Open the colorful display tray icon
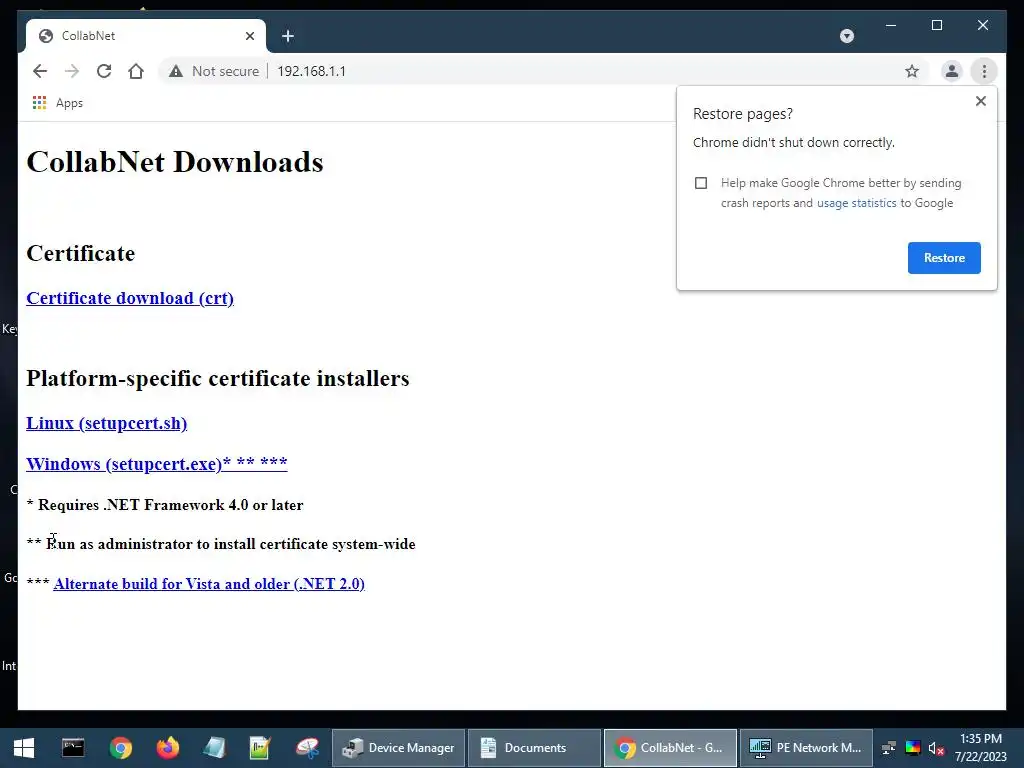1024x768 pixels. click(912, 748)
